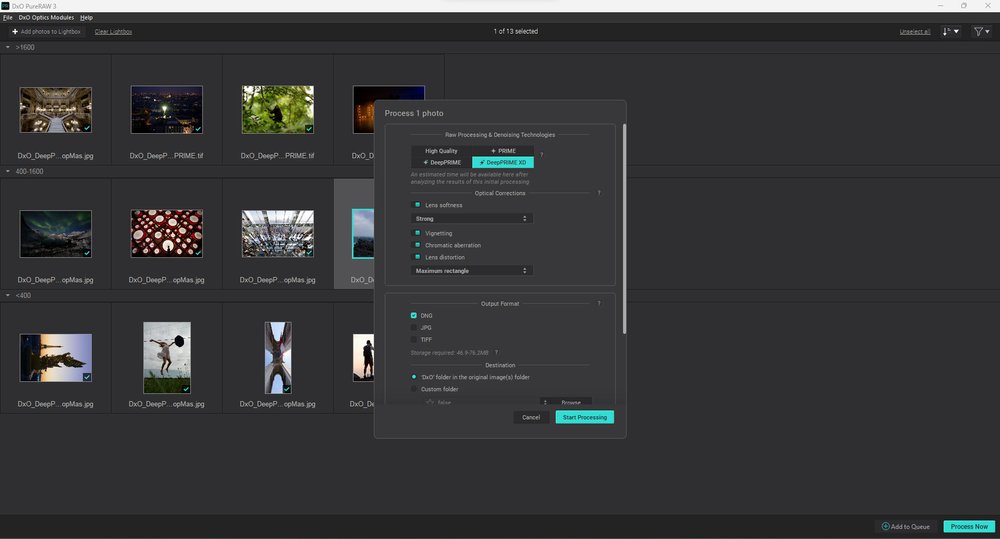
Task: Click the plus icon for Add photos to Lightbox
Action: [x=15, y=31]
